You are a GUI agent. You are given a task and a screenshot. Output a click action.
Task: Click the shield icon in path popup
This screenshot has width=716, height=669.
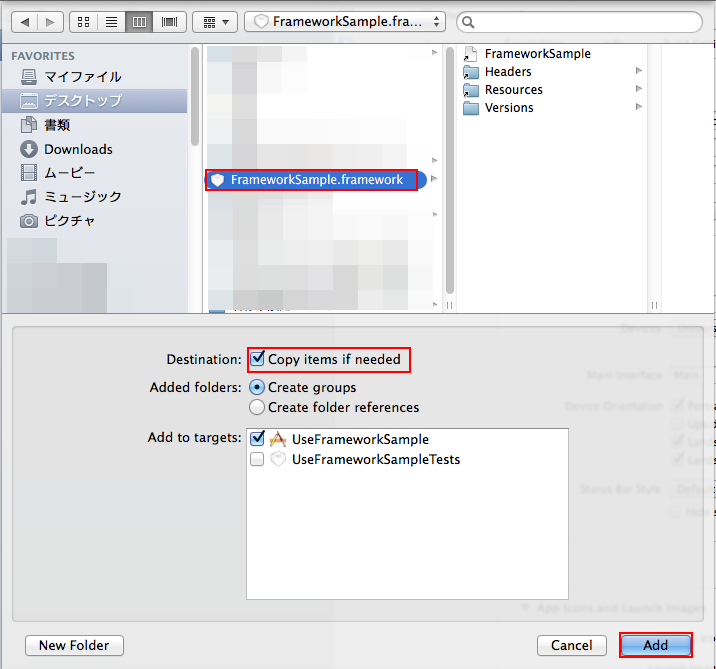pyautogui.click(x=261, y=21)
